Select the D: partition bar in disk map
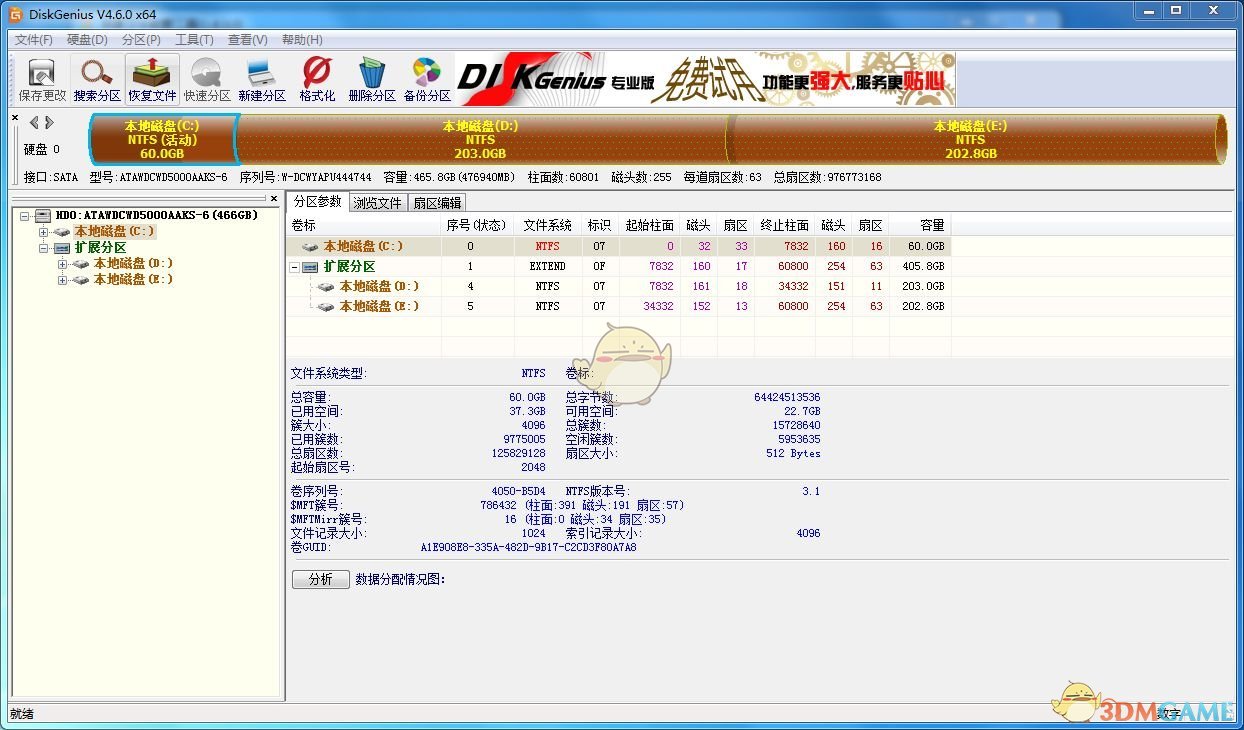Image resolution: width=1244 pixels, height=730 pixels. pyautogui.click(x=480, y=140)
